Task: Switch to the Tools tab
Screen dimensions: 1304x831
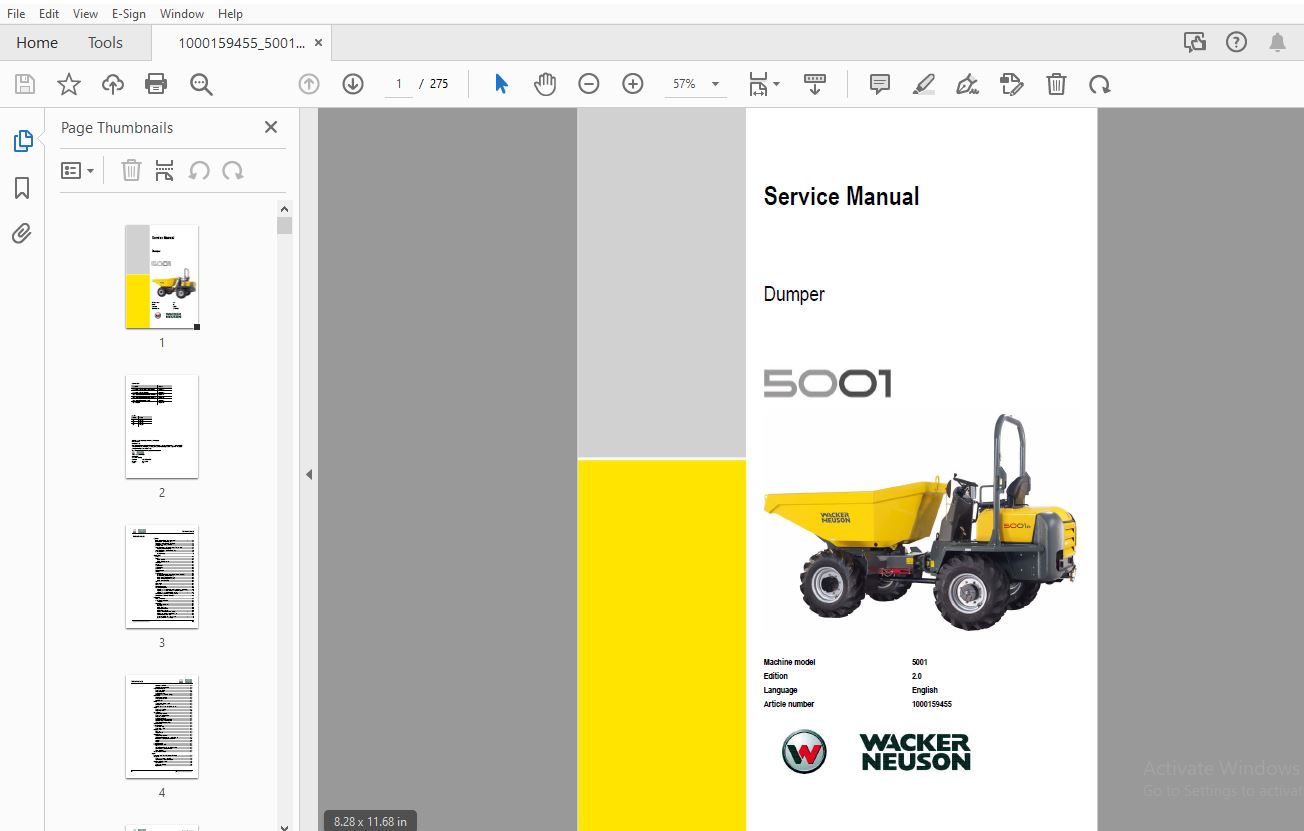Action: (x=105, y=43)
